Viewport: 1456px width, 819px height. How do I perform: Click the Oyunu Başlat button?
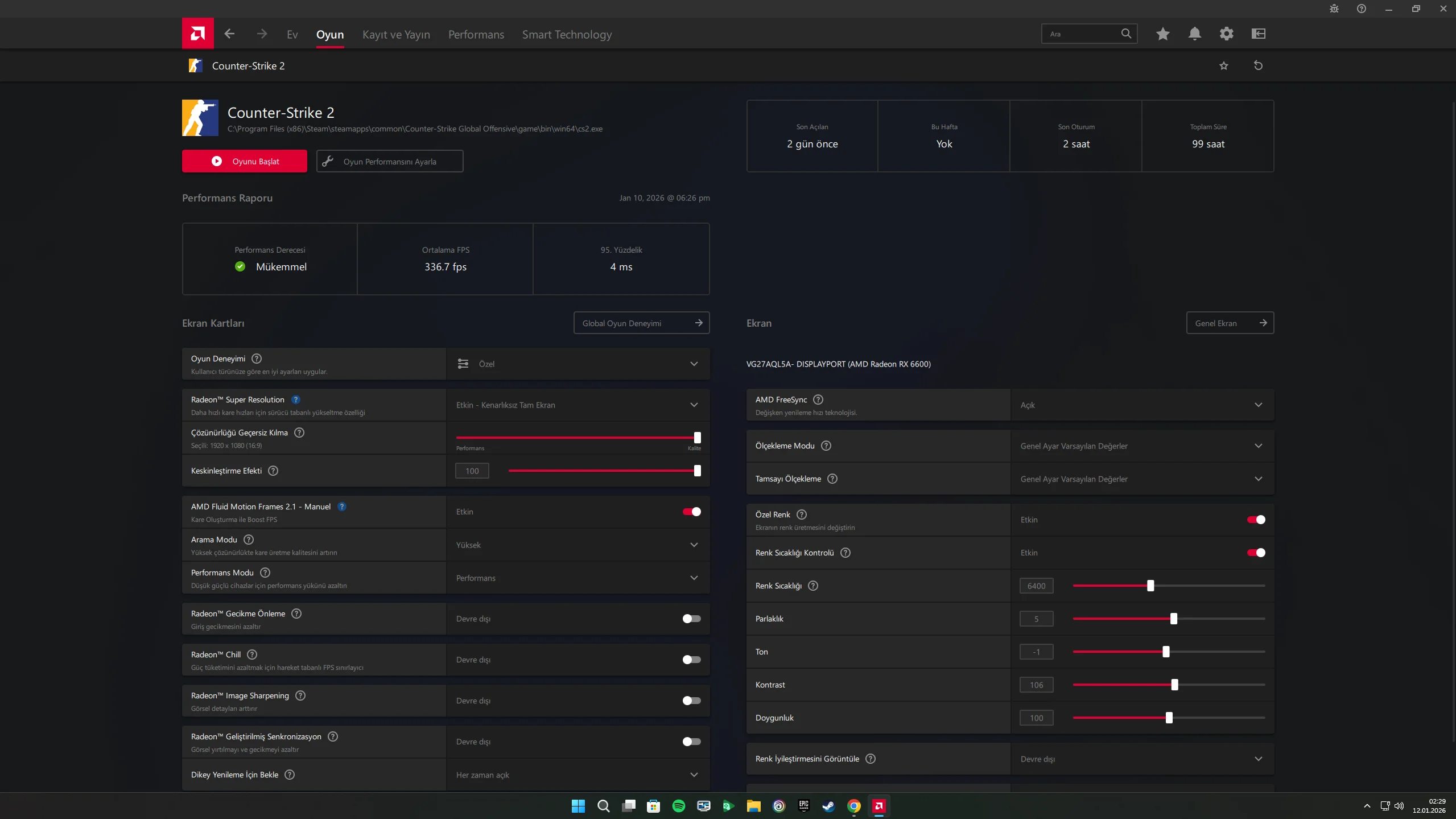pyautogui.click(x=244, y=162)
